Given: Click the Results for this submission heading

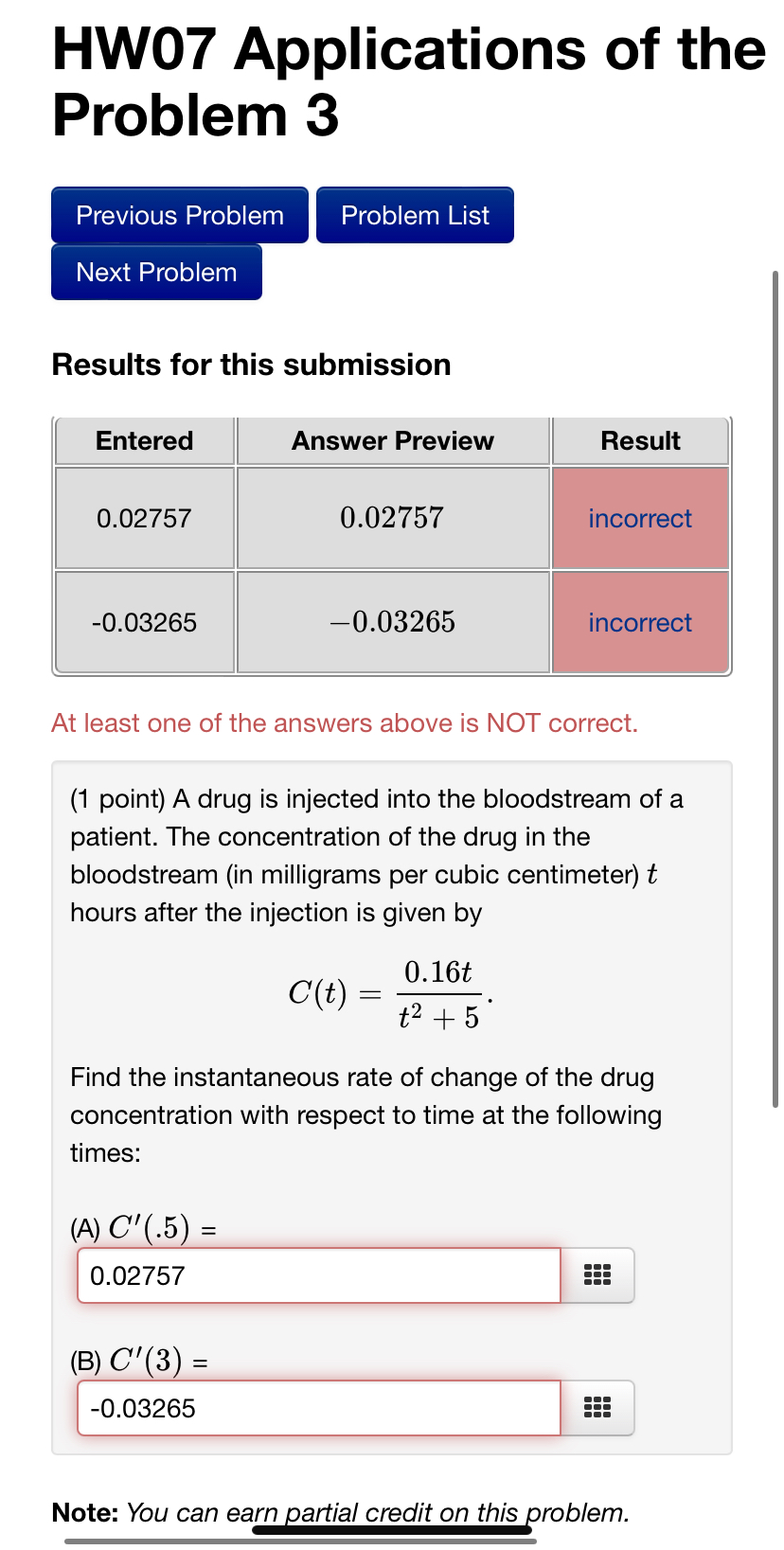Looking at the screenshot, I should (251, 365).
